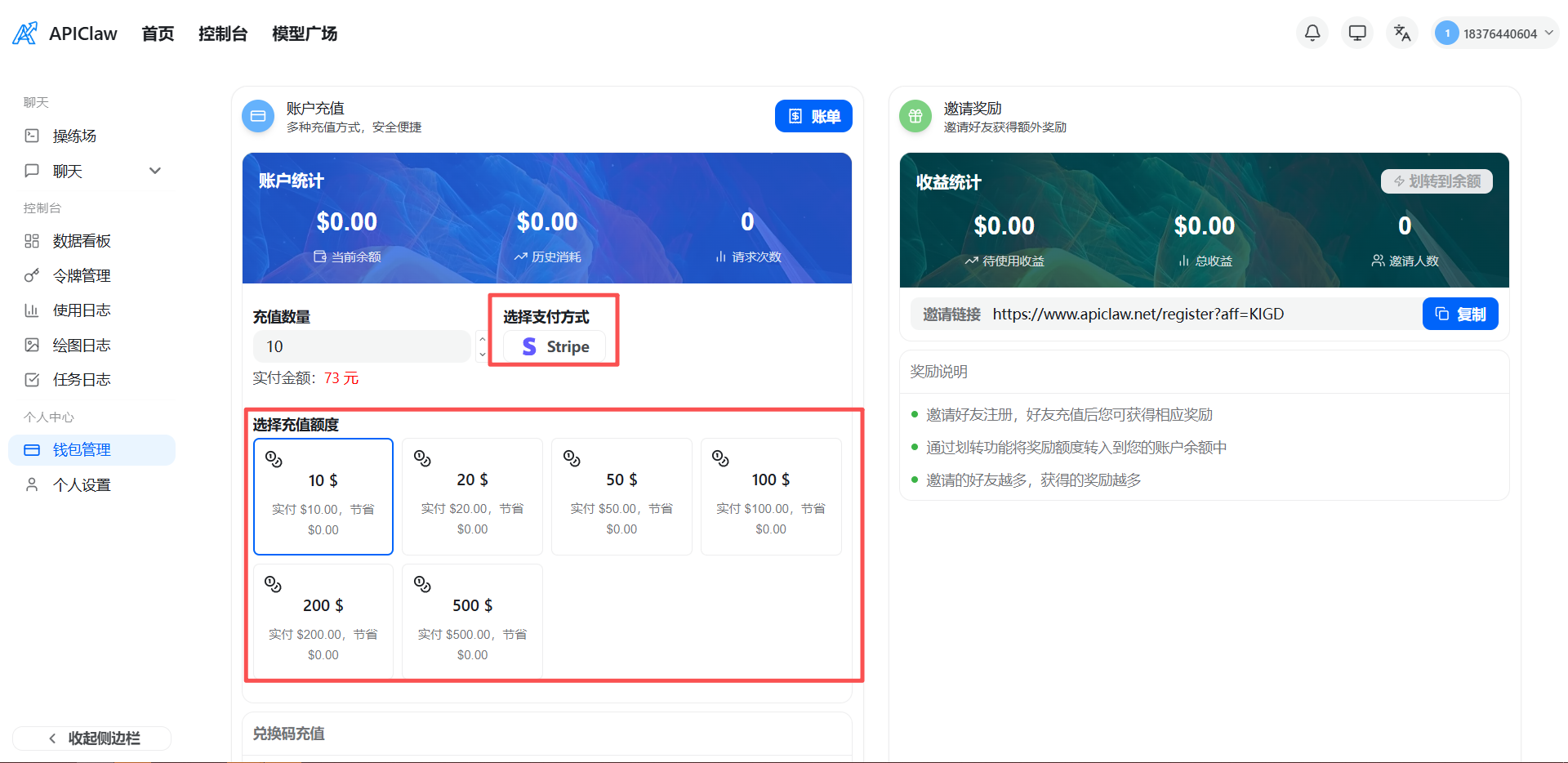1568x763 pixels.
Task: Select the 50 $ recharge amount
Action: coord(621,497)
